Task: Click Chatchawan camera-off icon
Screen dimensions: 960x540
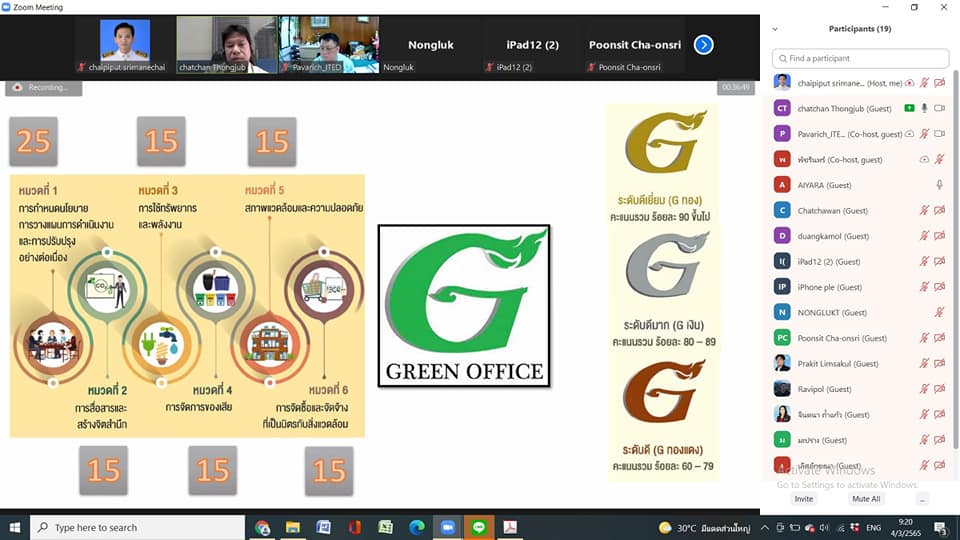Action: click(x=939, y=211)
